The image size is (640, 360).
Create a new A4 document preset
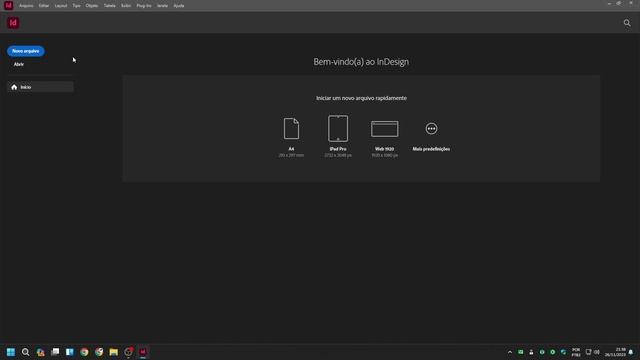(x=291, y=137)
